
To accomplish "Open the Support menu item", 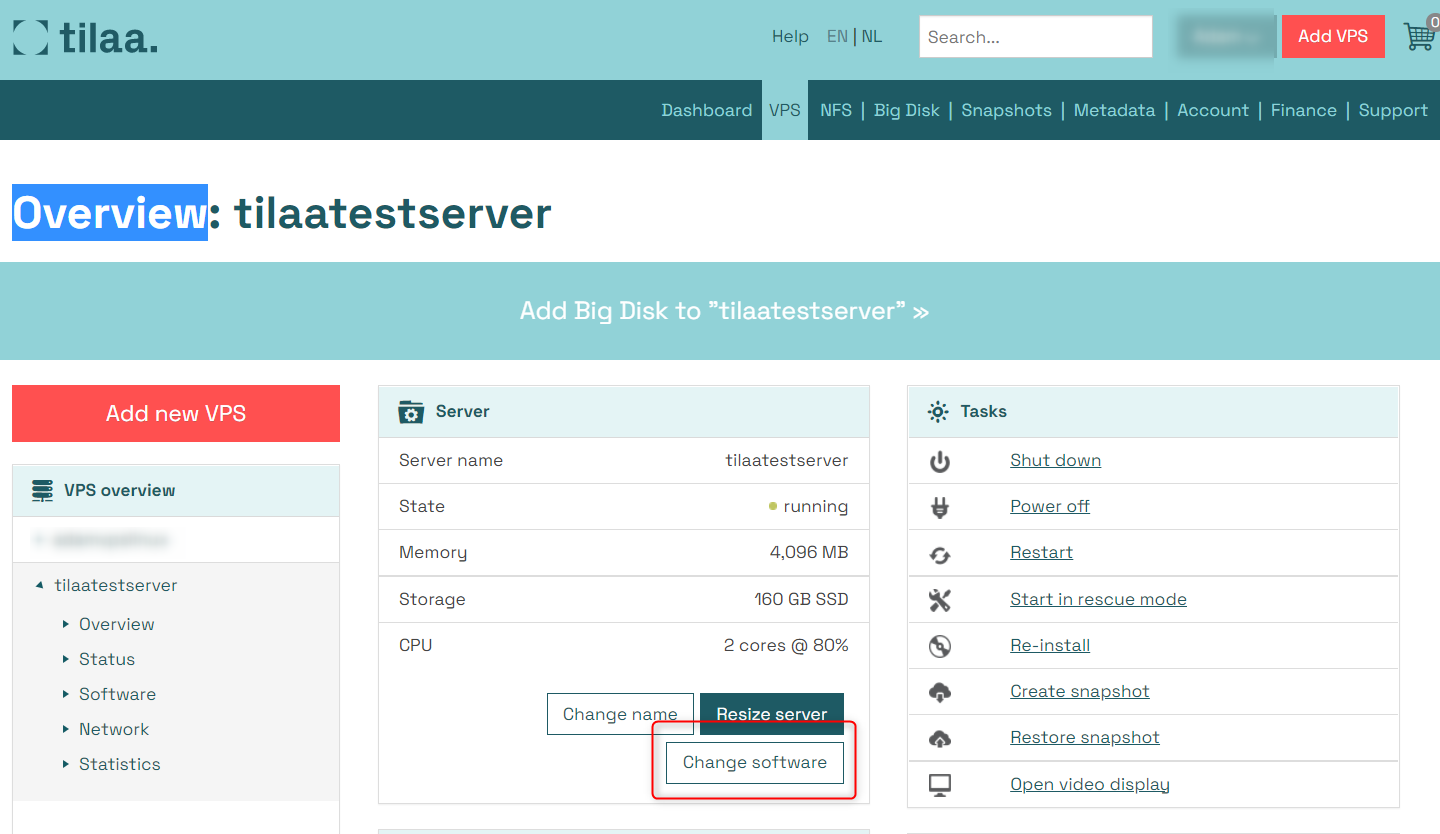I will [x=1393, y=110].
